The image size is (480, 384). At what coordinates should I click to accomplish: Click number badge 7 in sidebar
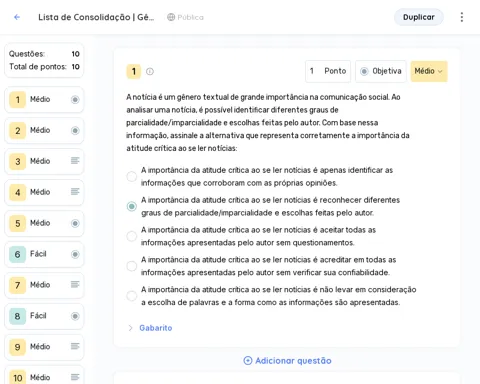tap(18, 285)
